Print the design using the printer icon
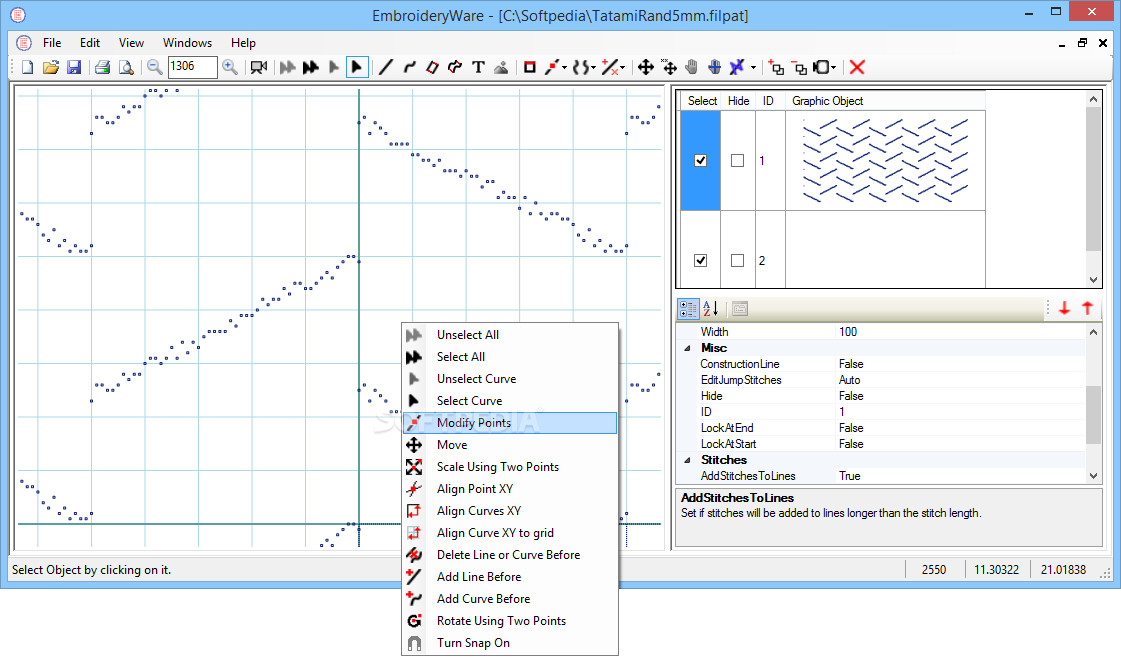The height and width of the screenshot is (657, 1121). [x=103, y=67]
